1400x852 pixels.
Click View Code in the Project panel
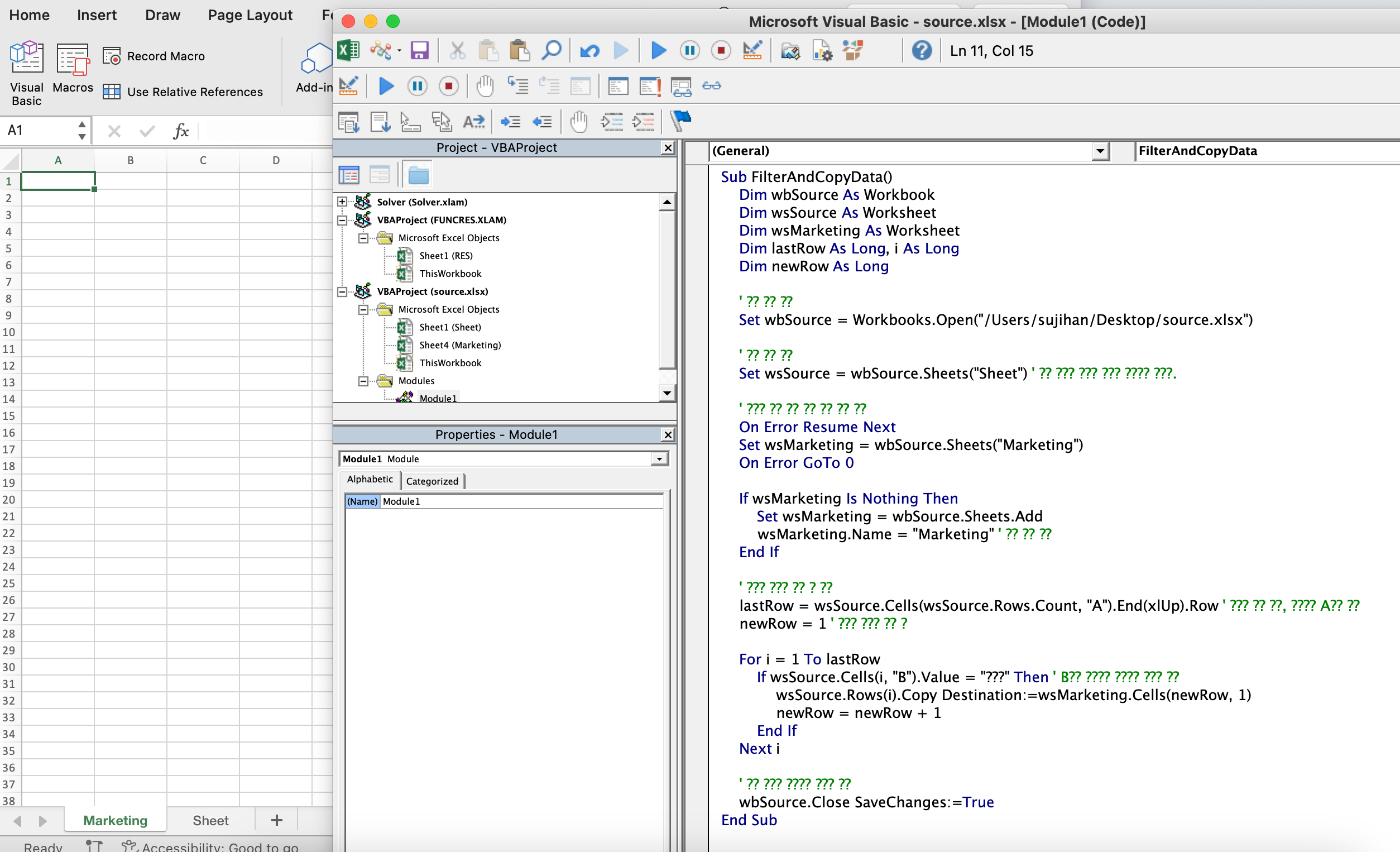tap(349, 175)
